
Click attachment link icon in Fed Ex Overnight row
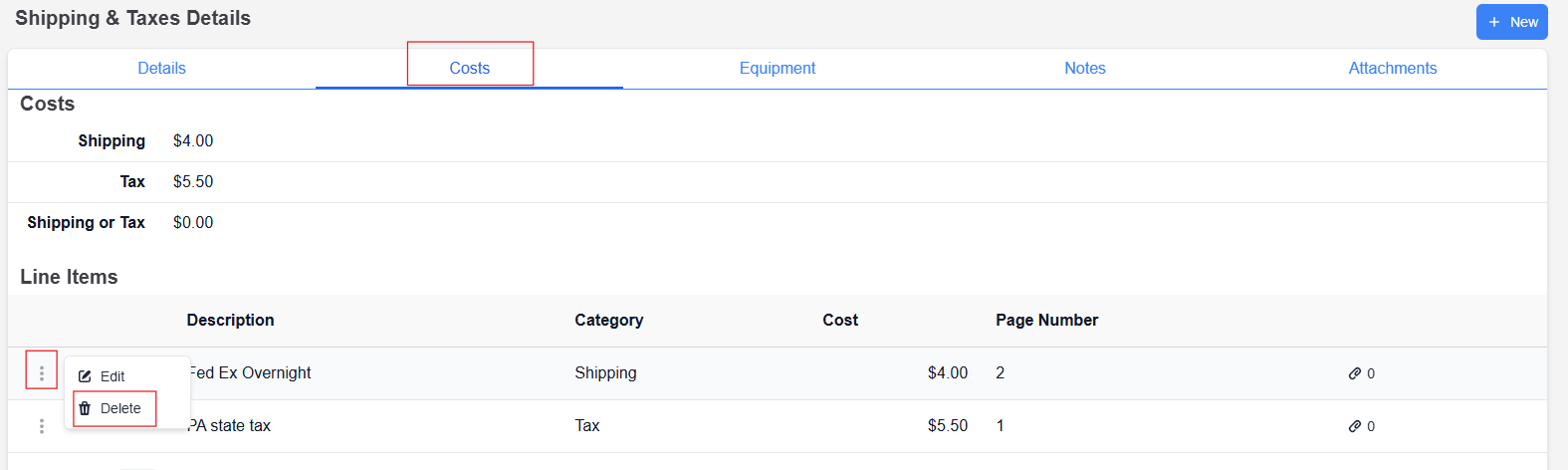(x=1355, y=373)
